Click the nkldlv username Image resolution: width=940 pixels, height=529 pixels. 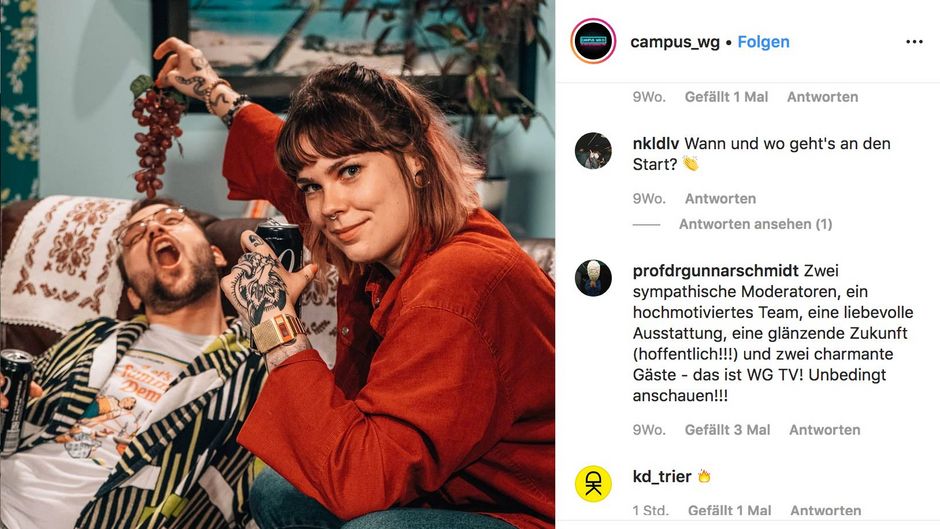(656, 144)
